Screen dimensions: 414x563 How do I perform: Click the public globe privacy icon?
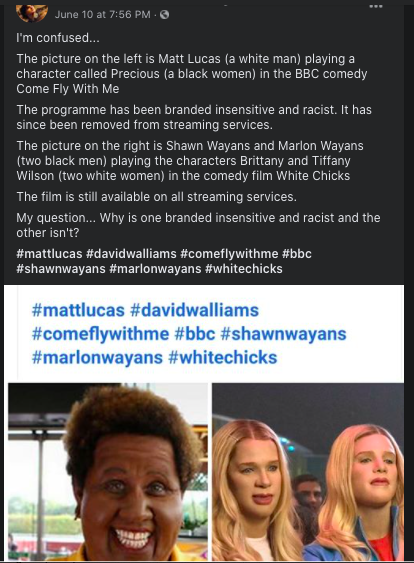tap(164, 15)
